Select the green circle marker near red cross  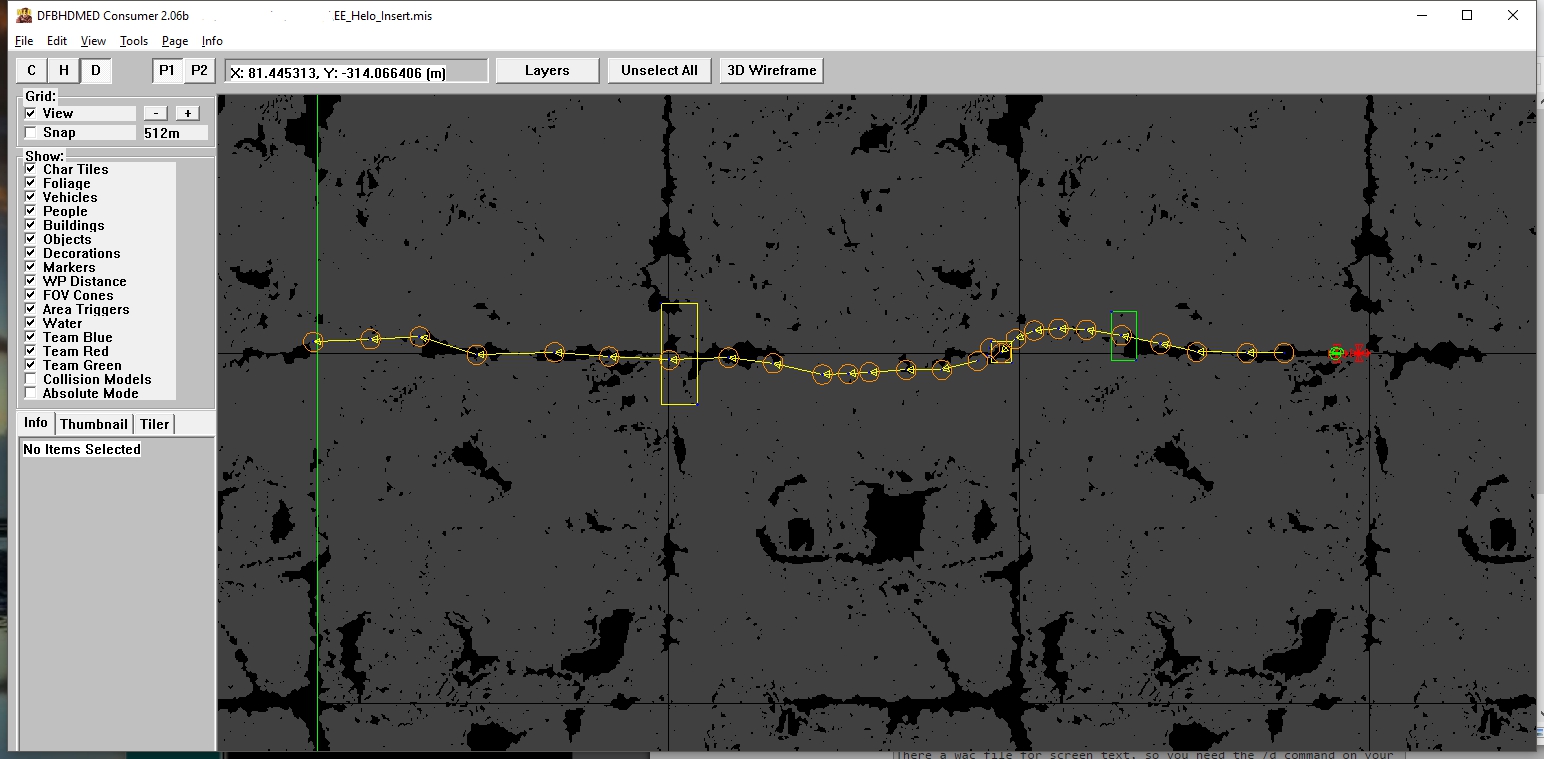pos(1336,353)
